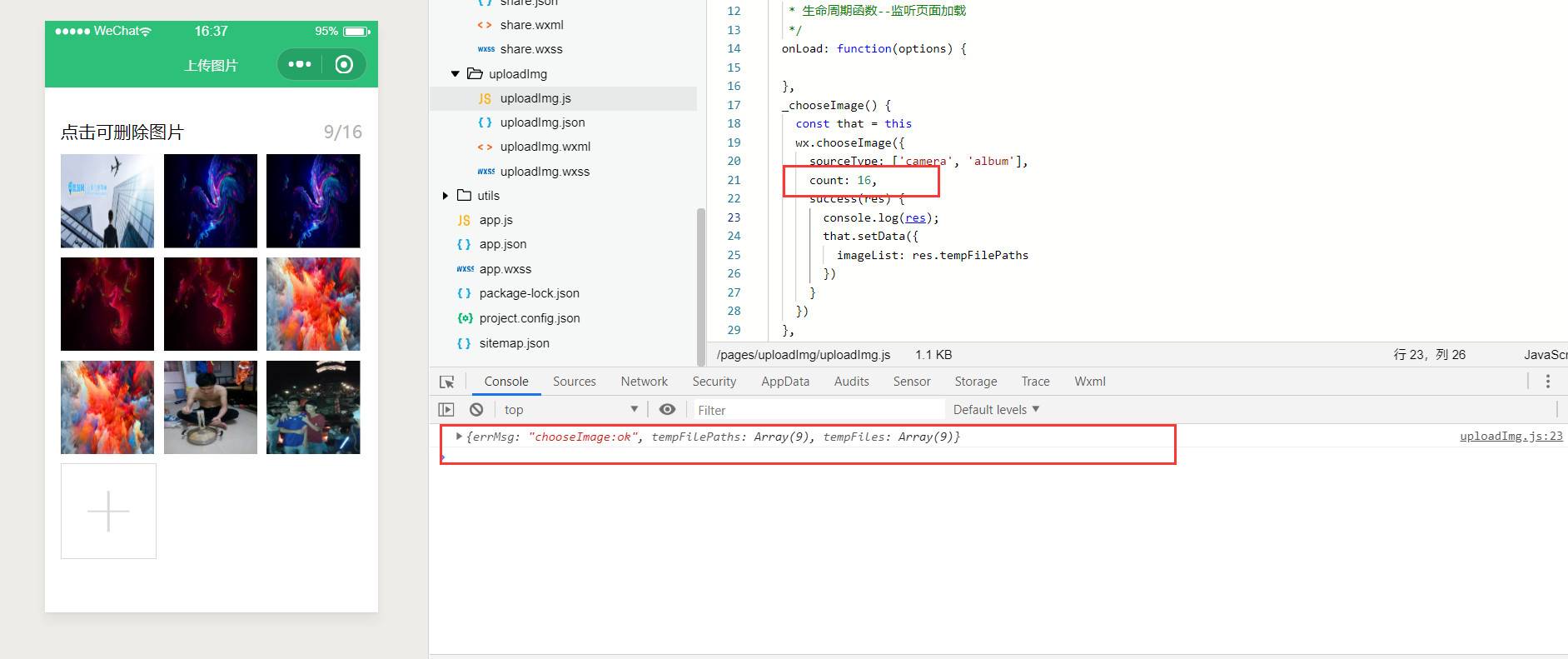The height and width of the screenshot is (659, 1568).
Task: Open the top context dropdown
Action: point(571,410)
